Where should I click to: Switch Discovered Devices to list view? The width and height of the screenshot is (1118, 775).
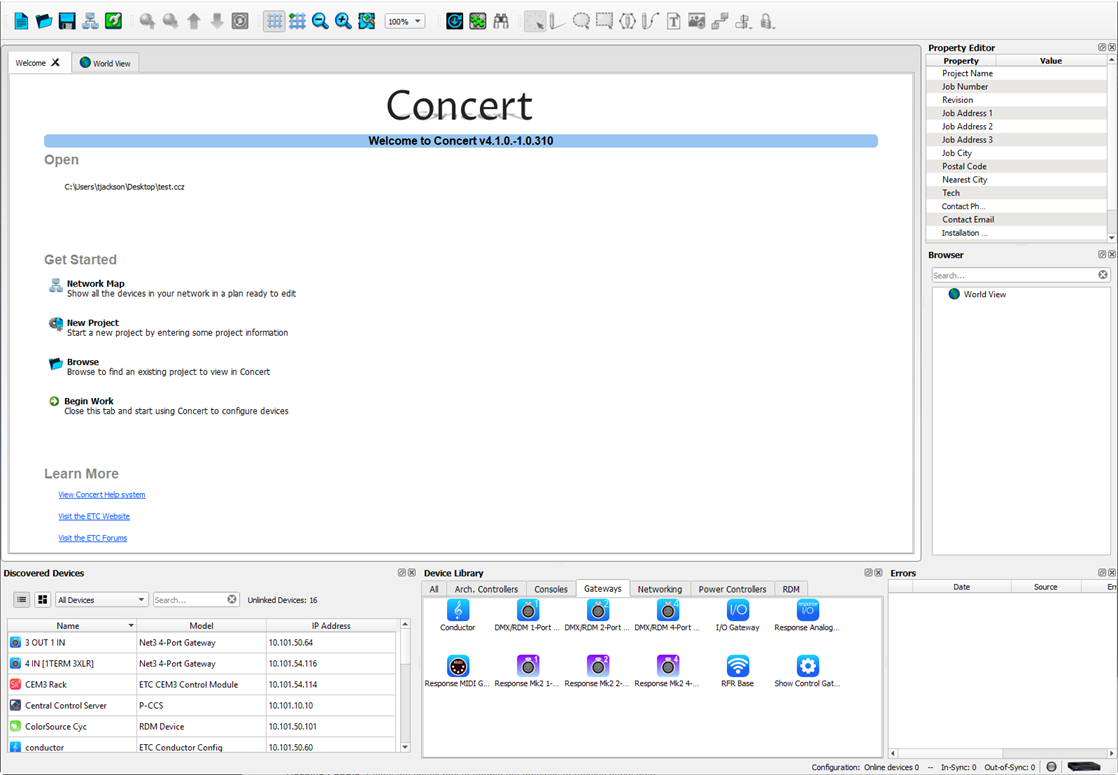click(x=22, y=600)
